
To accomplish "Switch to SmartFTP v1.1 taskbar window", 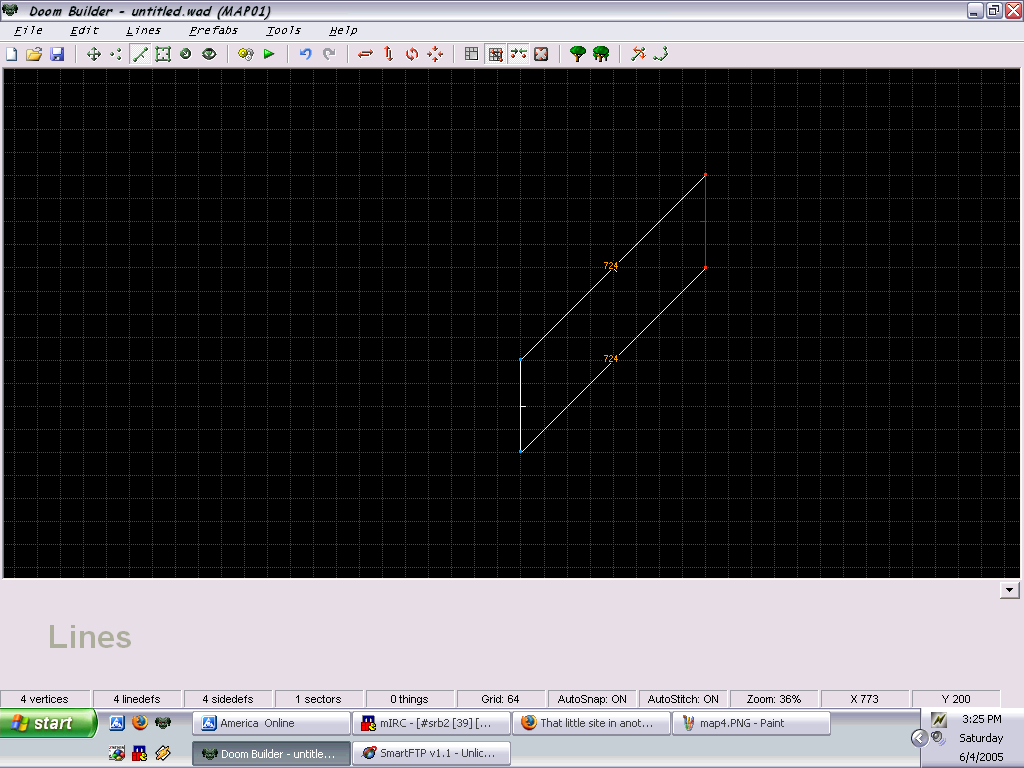I will coord(431,753).
